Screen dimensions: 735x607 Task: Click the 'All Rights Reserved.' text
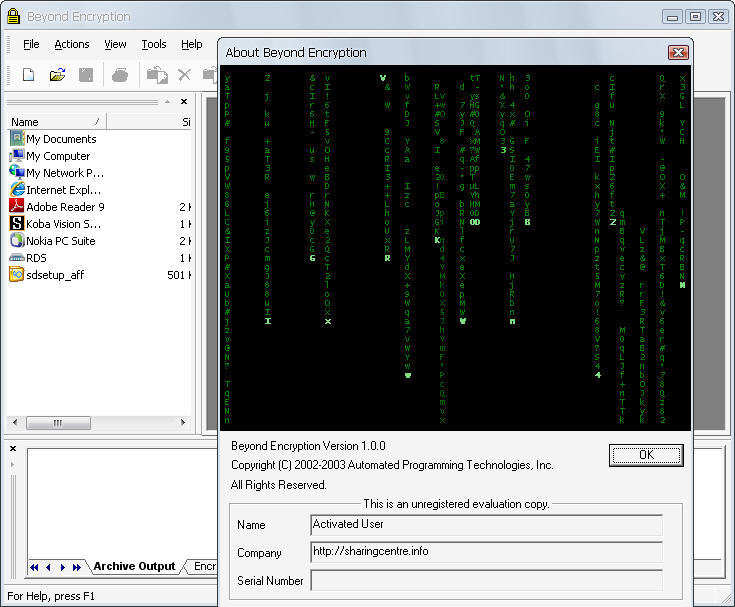coord(278,485)
